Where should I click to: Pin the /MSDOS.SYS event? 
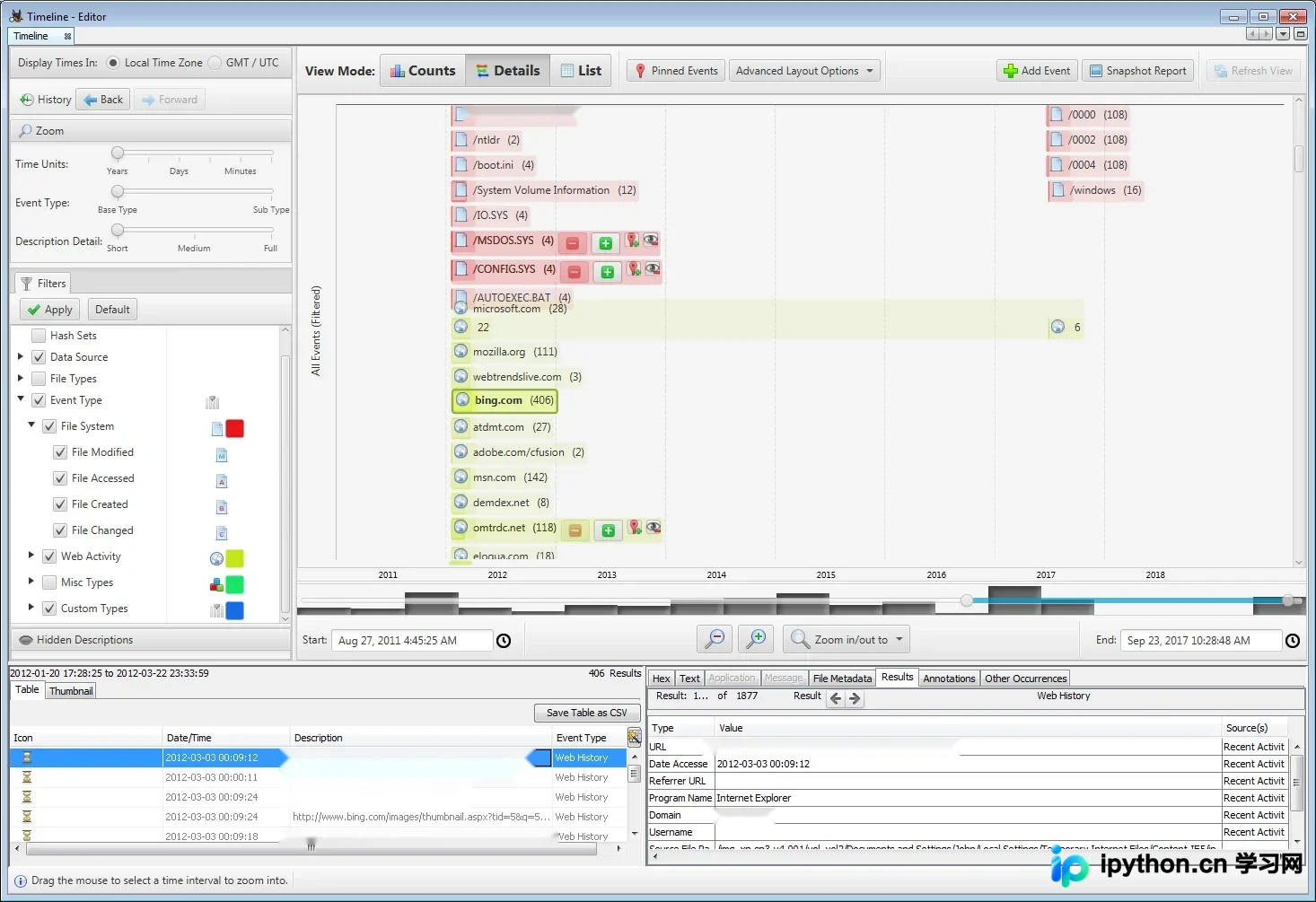(633, 241)
